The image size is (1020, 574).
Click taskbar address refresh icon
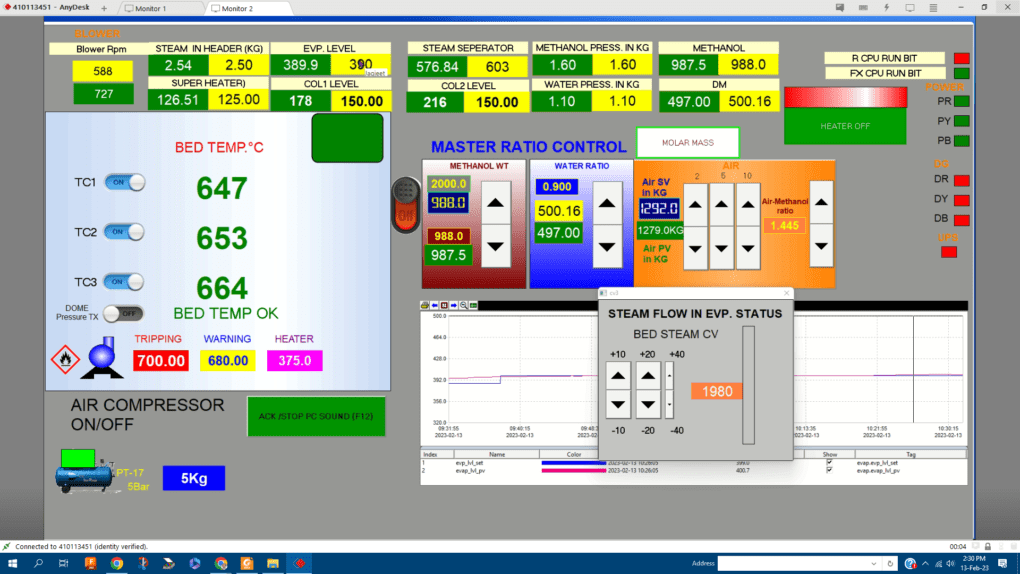[890, 564]
